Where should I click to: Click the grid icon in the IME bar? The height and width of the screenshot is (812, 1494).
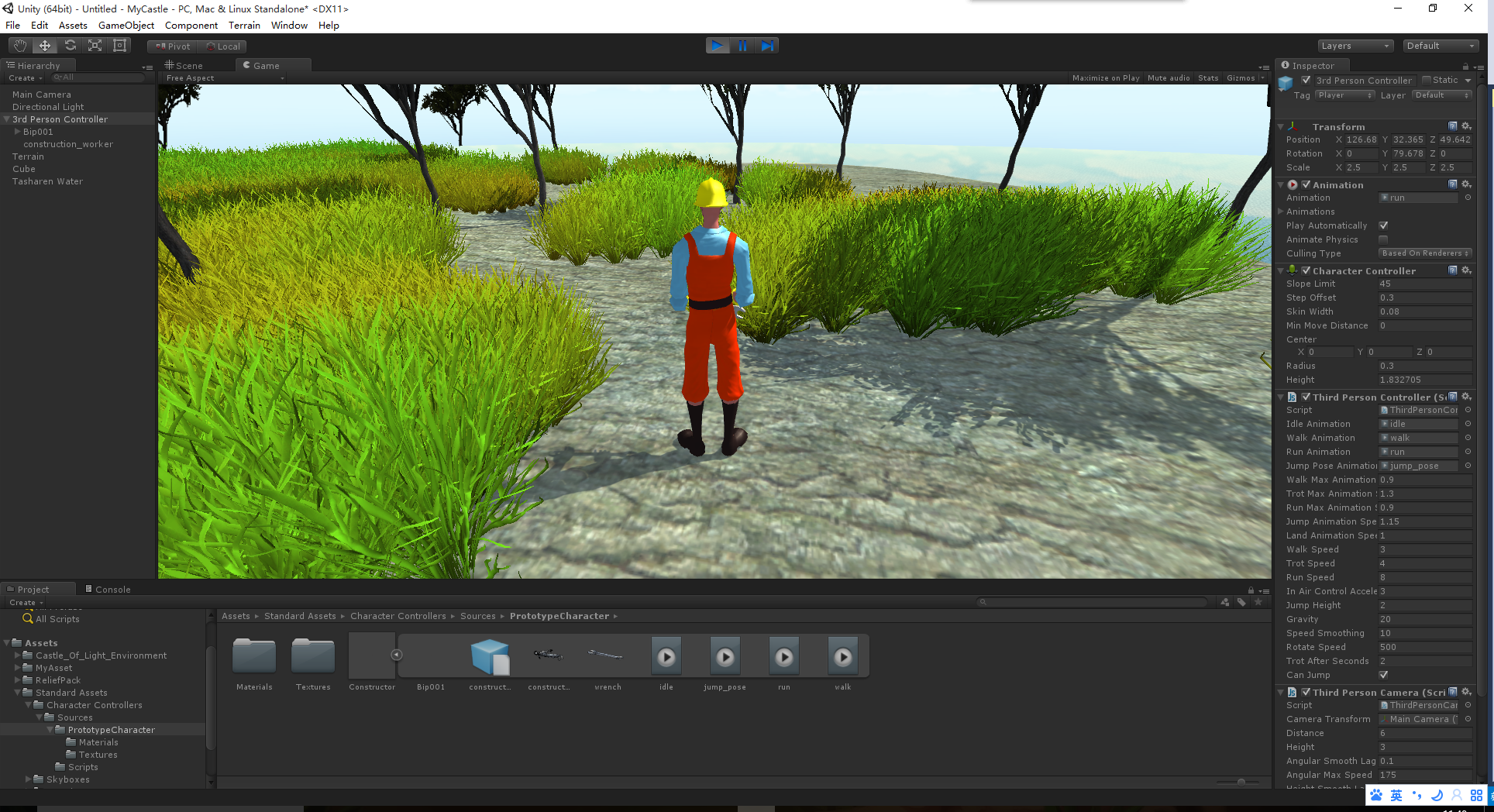[x=1476, y=796]
